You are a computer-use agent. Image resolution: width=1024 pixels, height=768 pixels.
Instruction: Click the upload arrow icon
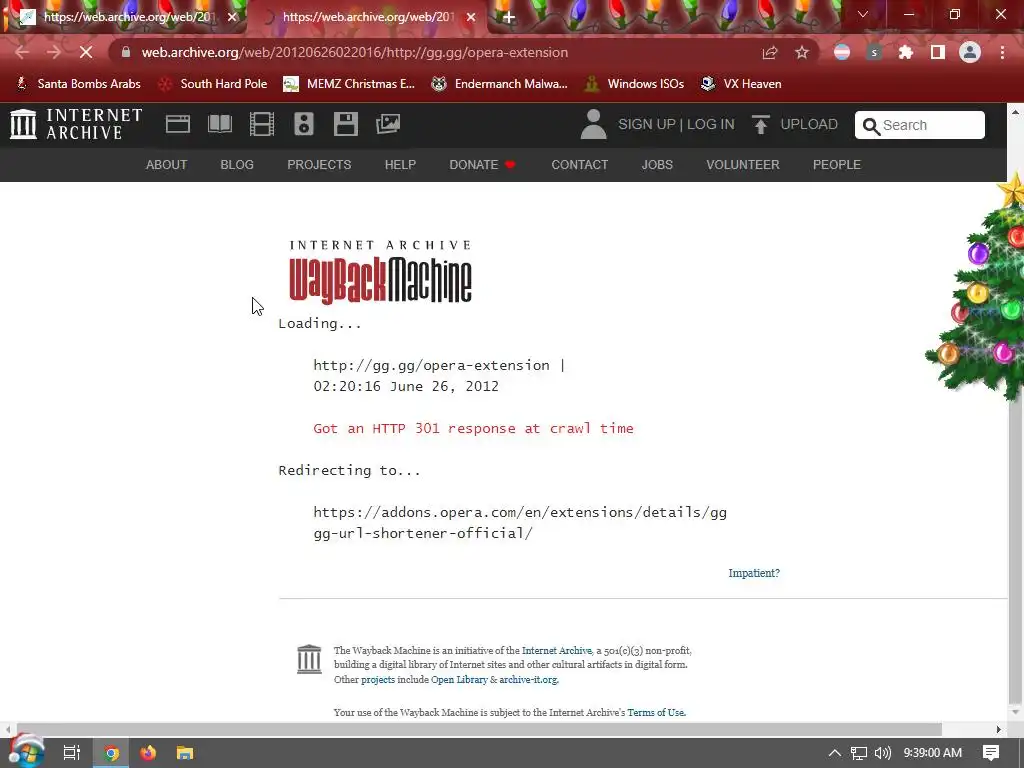[760, 124]
